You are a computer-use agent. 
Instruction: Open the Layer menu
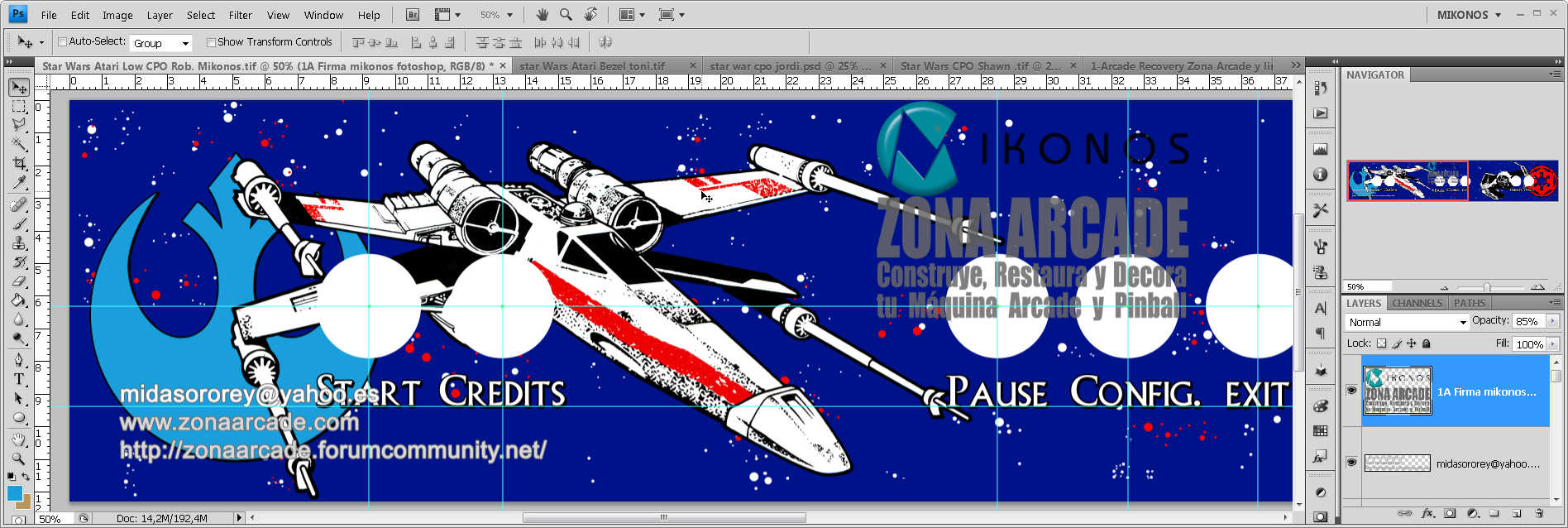tap(160, 15)
